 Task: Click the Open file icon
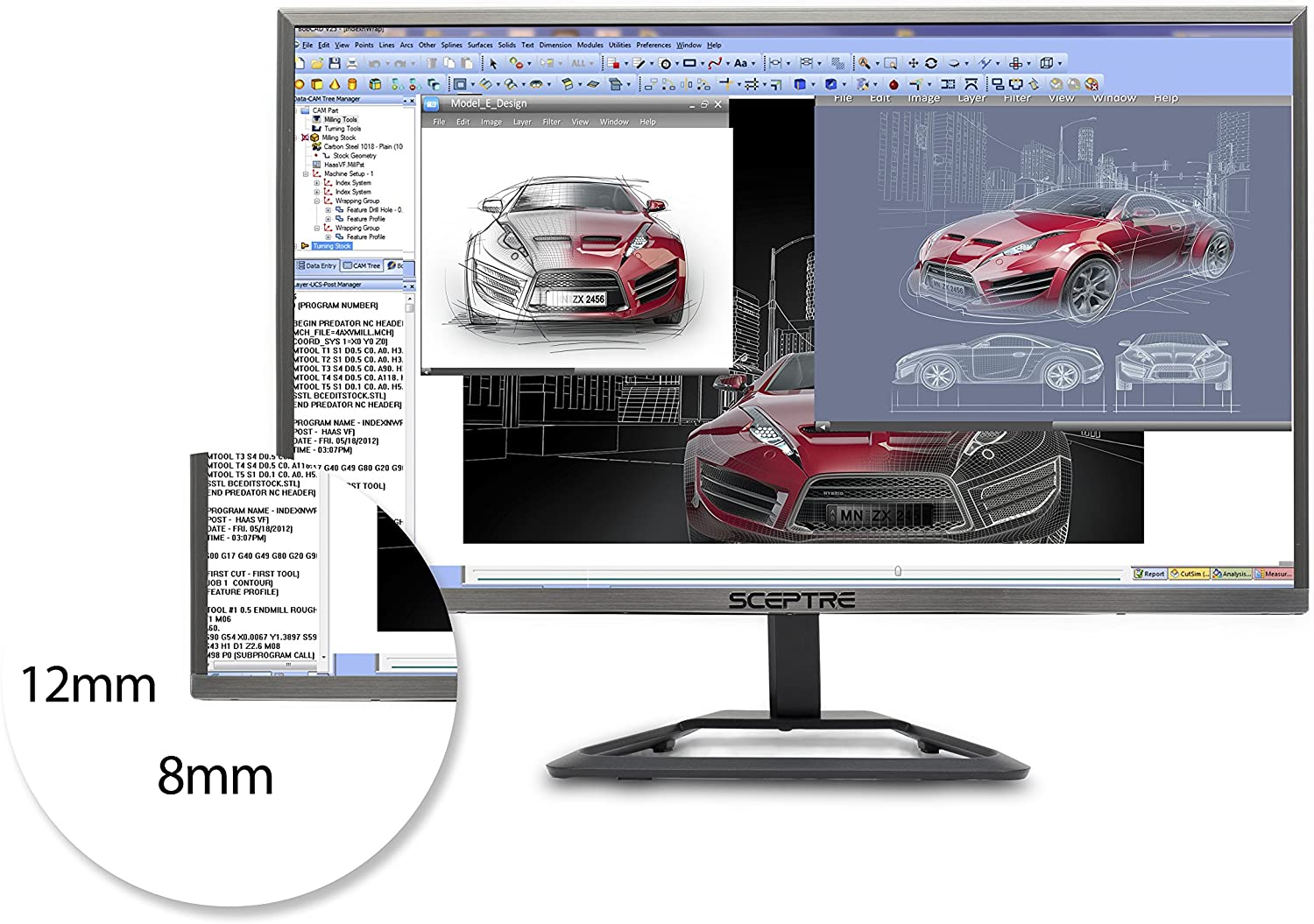(317, 64)
